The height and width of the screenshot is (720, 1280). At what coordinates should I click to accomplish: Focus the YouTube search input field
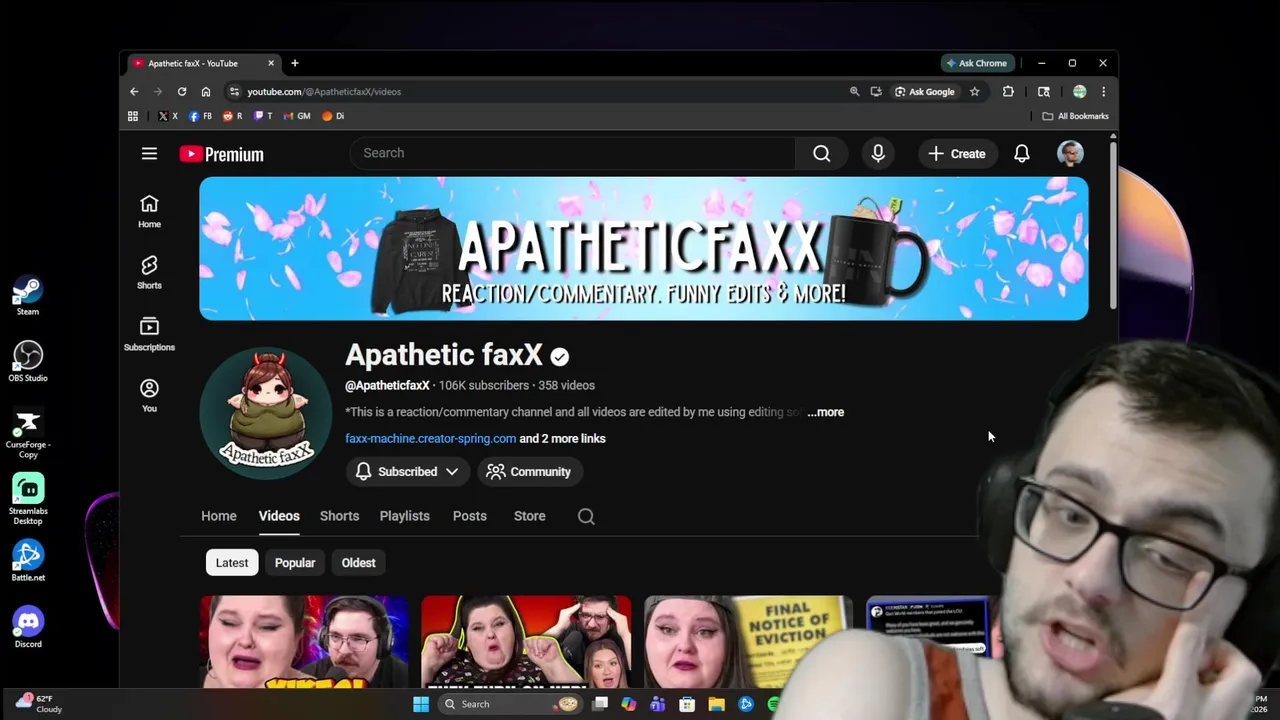(x=572, y=153)
